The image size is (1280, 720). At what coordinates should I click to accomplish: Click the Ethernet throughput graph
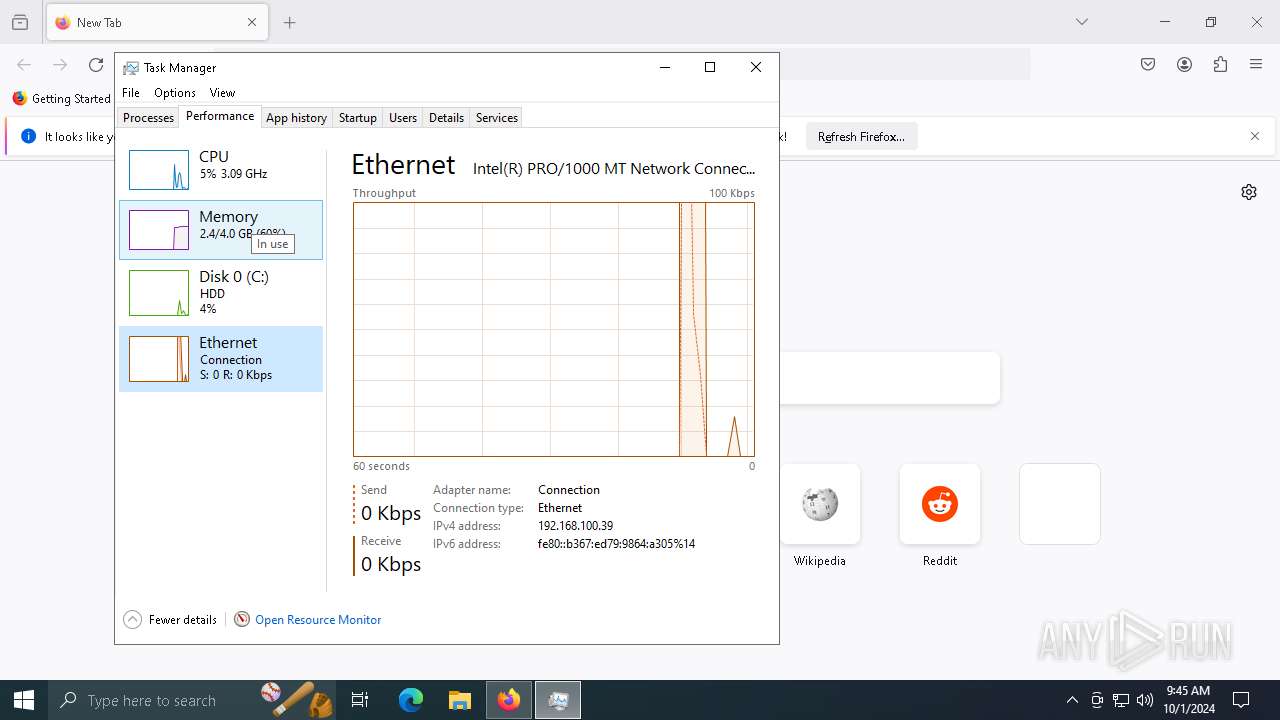tap(553, 329)
